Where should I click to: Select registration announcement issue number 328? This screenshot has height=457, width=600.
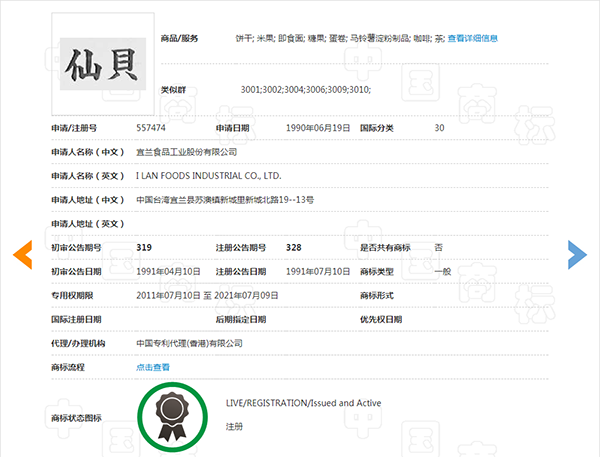293,248
